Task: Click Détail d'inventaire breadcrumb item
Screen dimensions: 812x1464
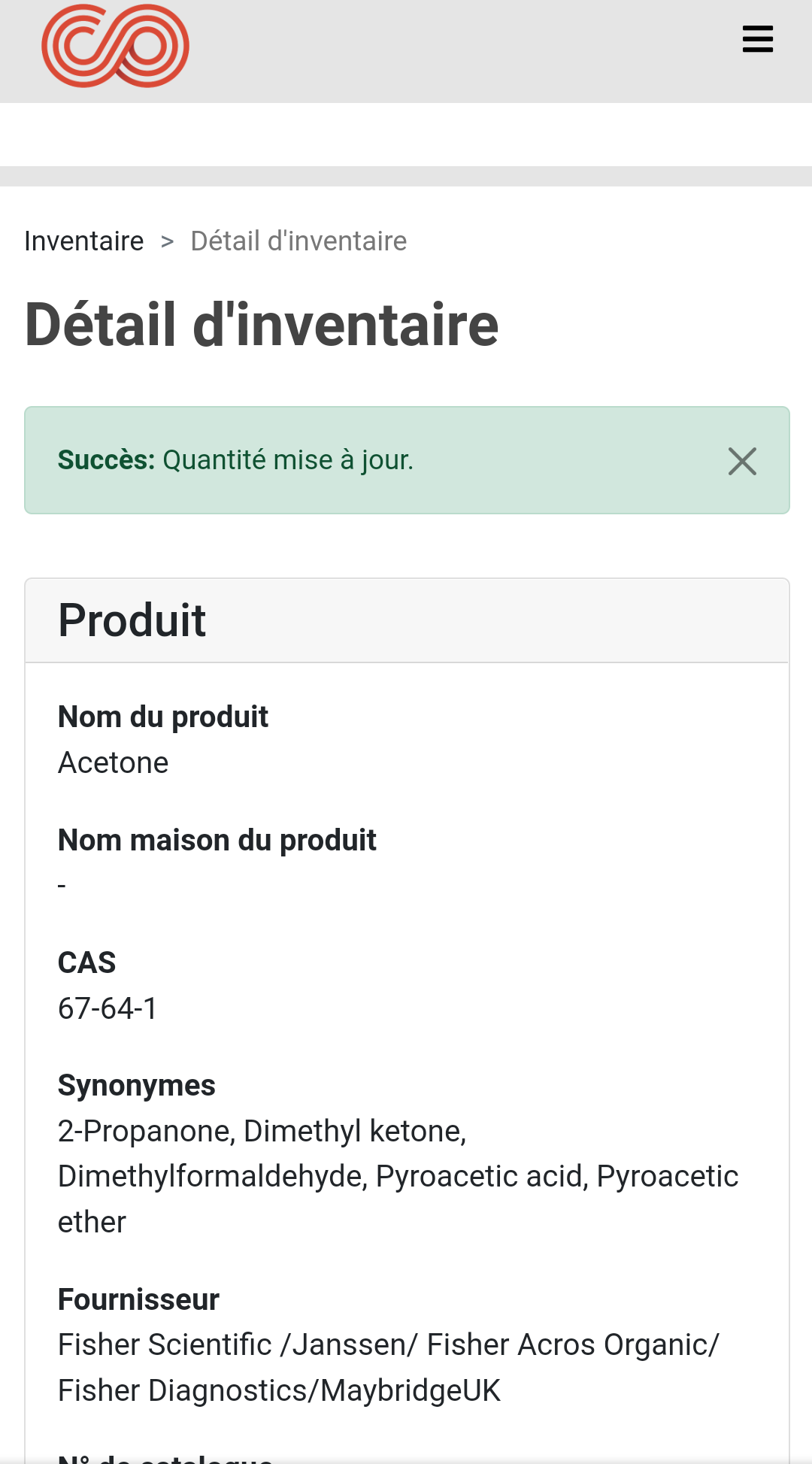Action: click(x=298, y=241)
